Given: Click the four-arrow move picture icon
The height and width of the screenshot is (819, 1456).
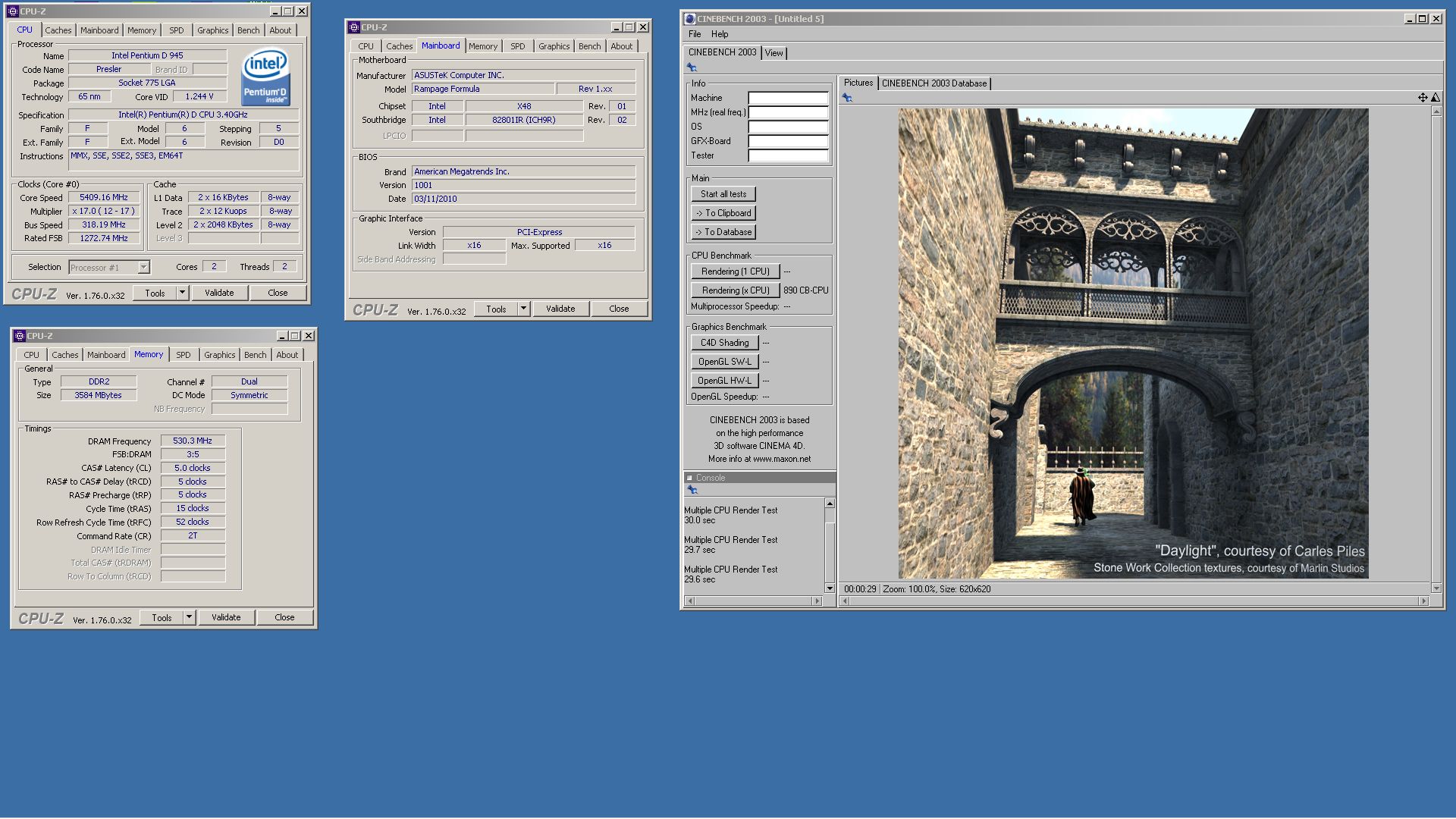Looking at the screenshot, I should coord(1423,98).
